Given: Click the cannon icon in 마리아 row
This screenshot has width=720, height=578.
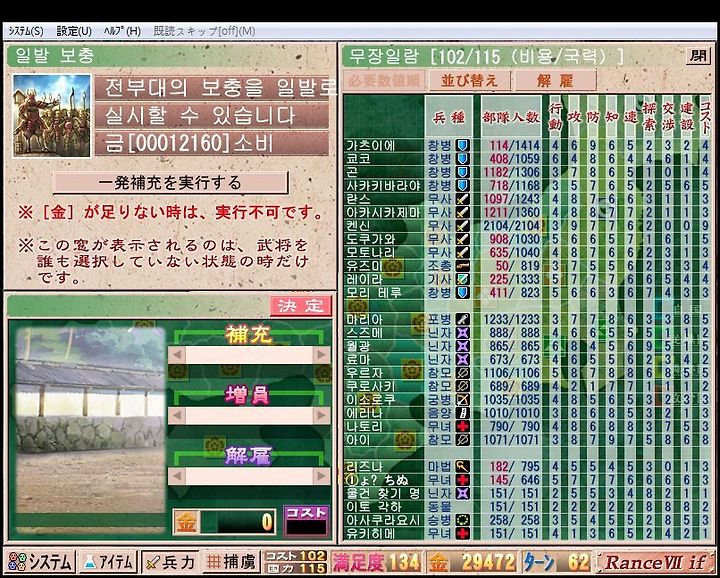Looking at the screenshot, I should [462, 319].
